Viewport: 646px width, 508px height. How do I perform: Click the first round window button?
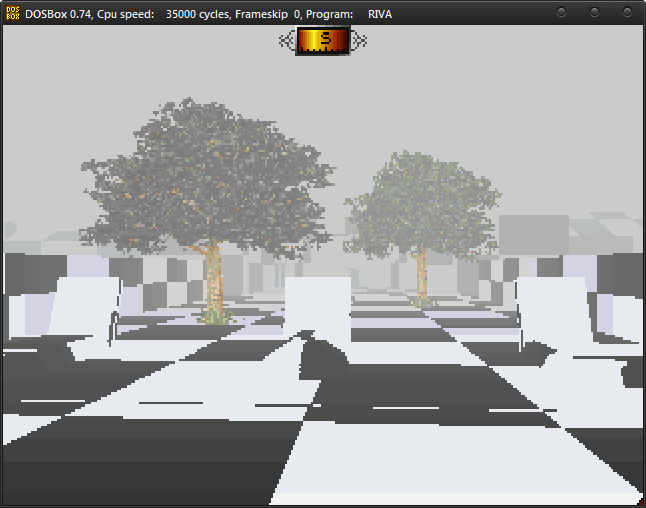(561, 12)
